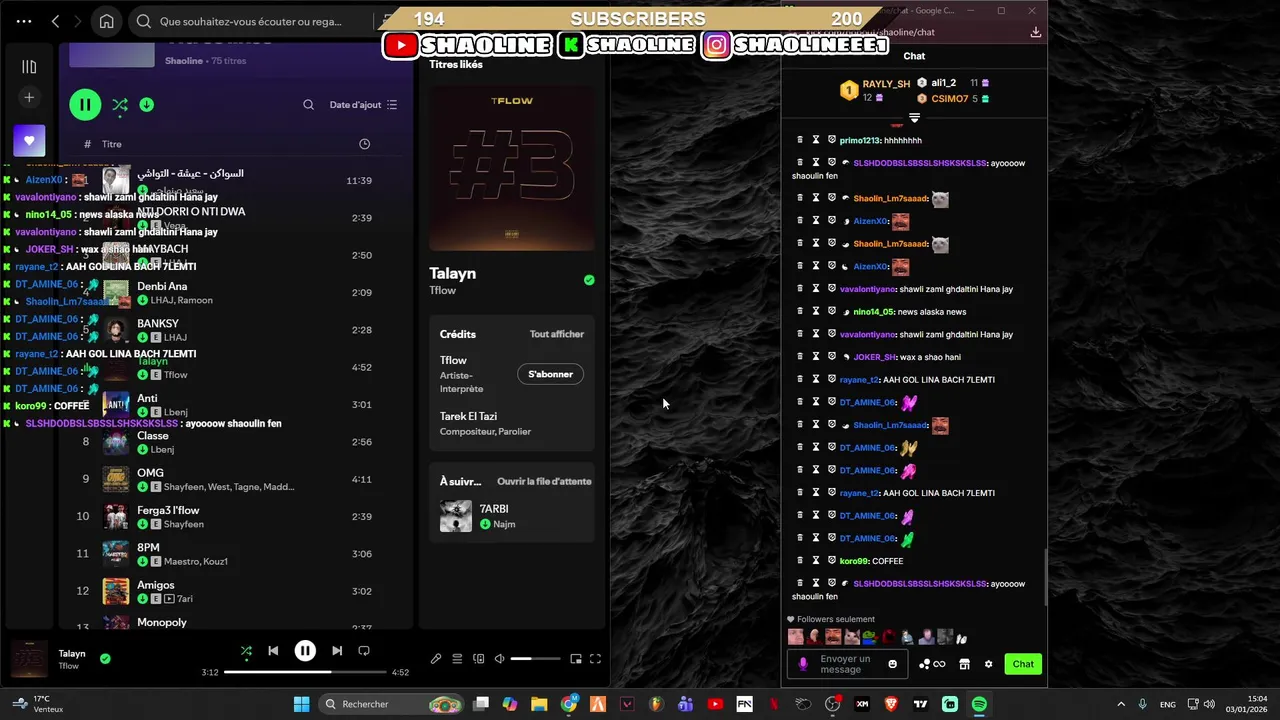Skip to the previous track
The height and width of the screenshot is (720, 1280).
[273, 651]
